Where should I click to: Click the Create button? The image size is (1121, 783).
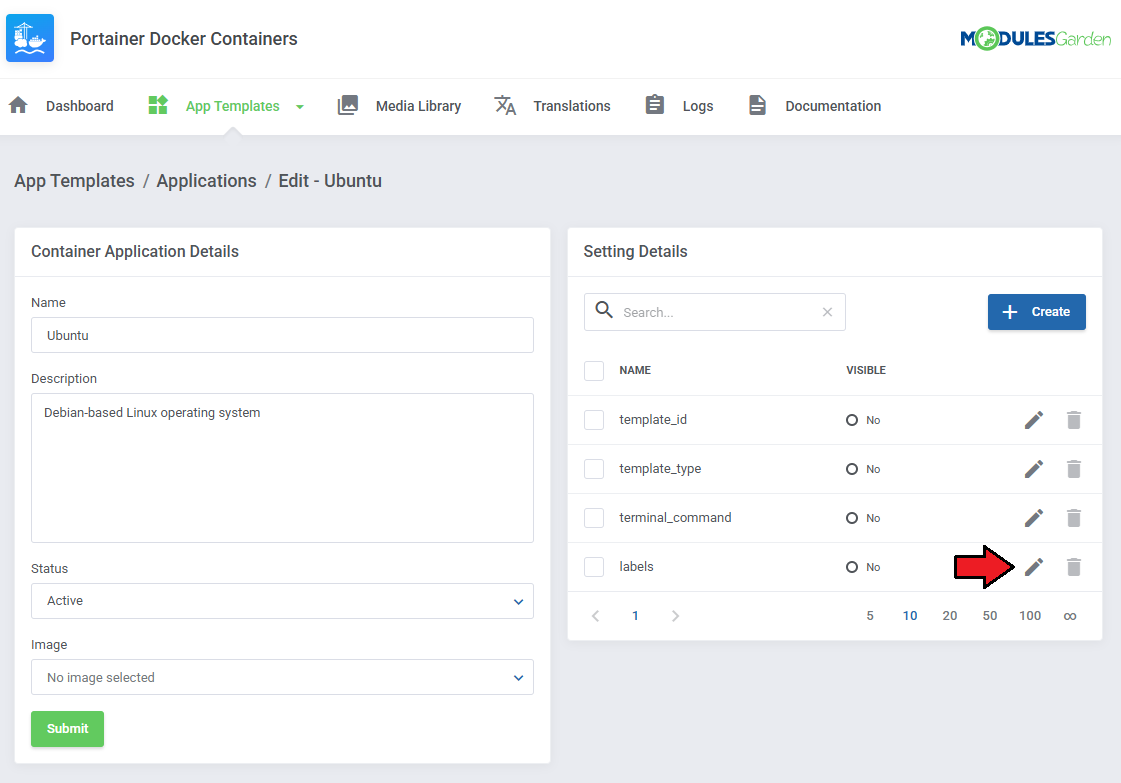point(1037,312)
